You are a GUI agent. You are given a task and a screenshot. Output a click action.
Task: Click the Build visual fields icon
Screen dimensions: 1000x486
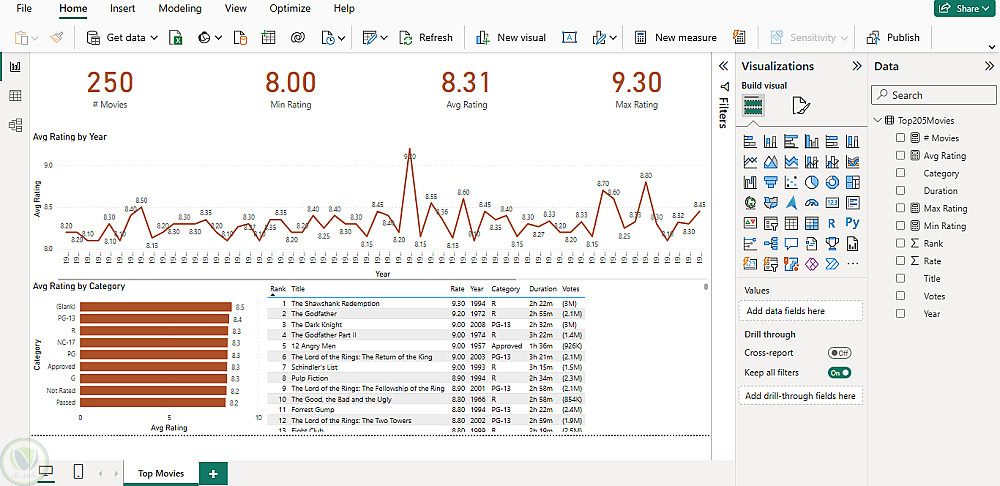pyautogui.click(x=753, y=105)
